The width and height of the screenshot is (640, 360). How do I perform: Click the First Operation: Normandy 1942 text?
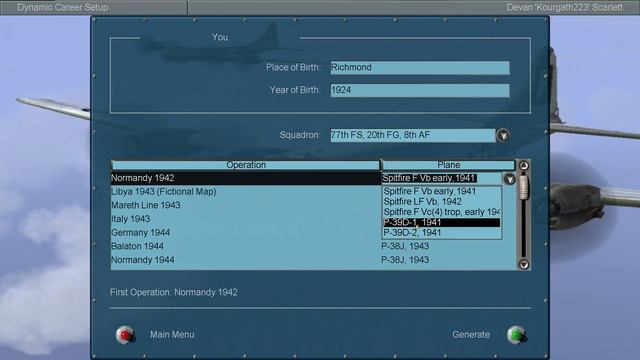coord(173,292)
